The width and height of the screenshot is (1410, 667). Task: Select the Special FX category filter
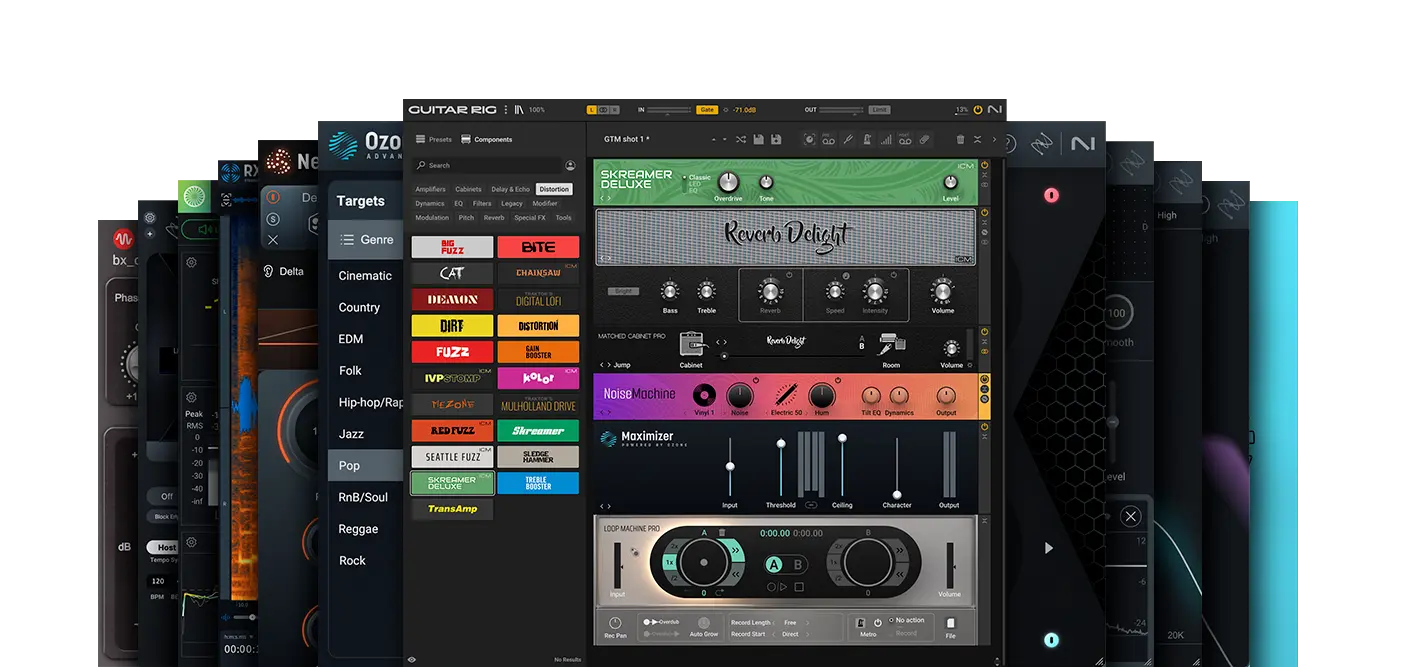(x=530, y=217)
